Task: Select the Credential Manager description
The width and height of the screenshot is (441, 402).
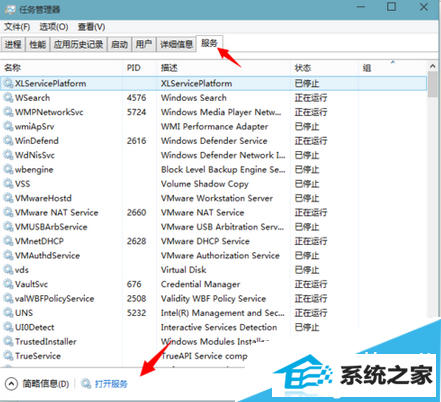Action: click(x=200, y=284)
